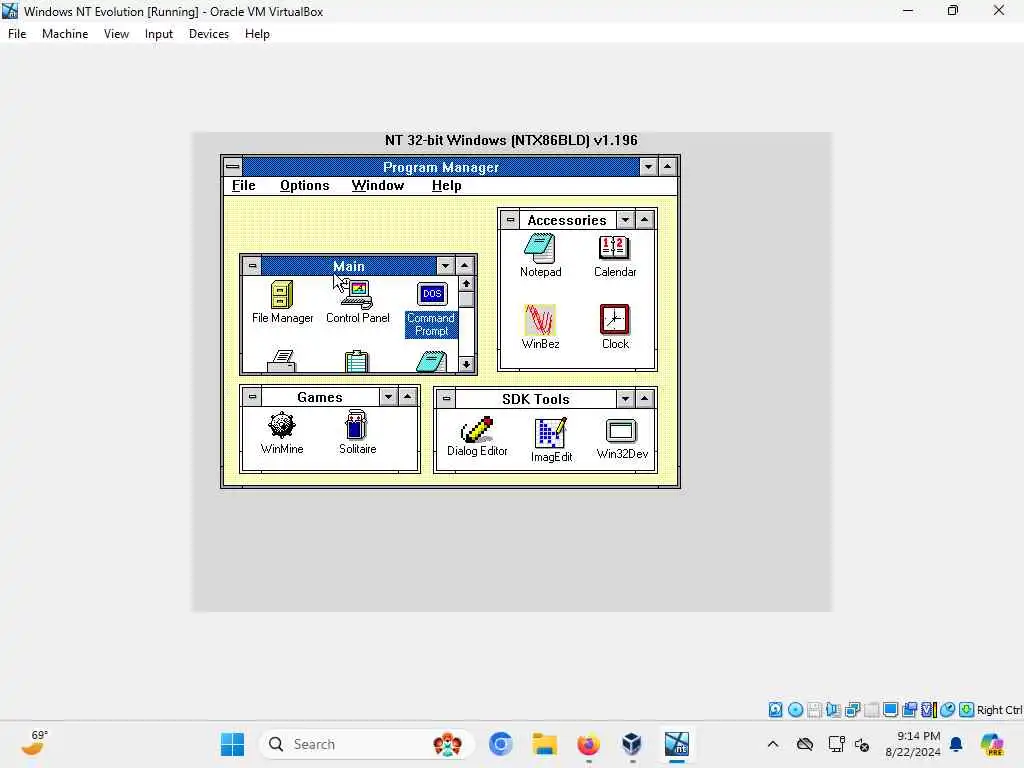Click the printer icon in Main group

pyautogui.click(x=281, y=361)
